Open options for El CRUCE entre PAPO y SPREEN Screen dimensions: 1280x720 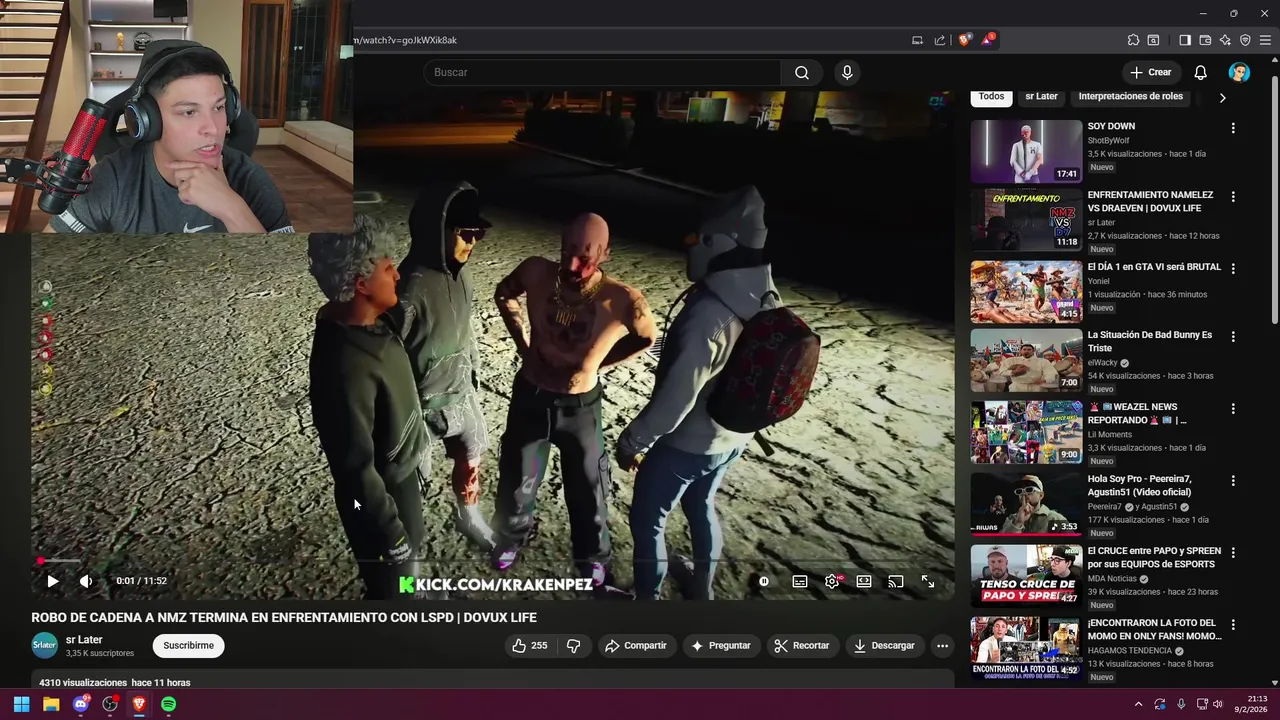(x=1233, y=553)
